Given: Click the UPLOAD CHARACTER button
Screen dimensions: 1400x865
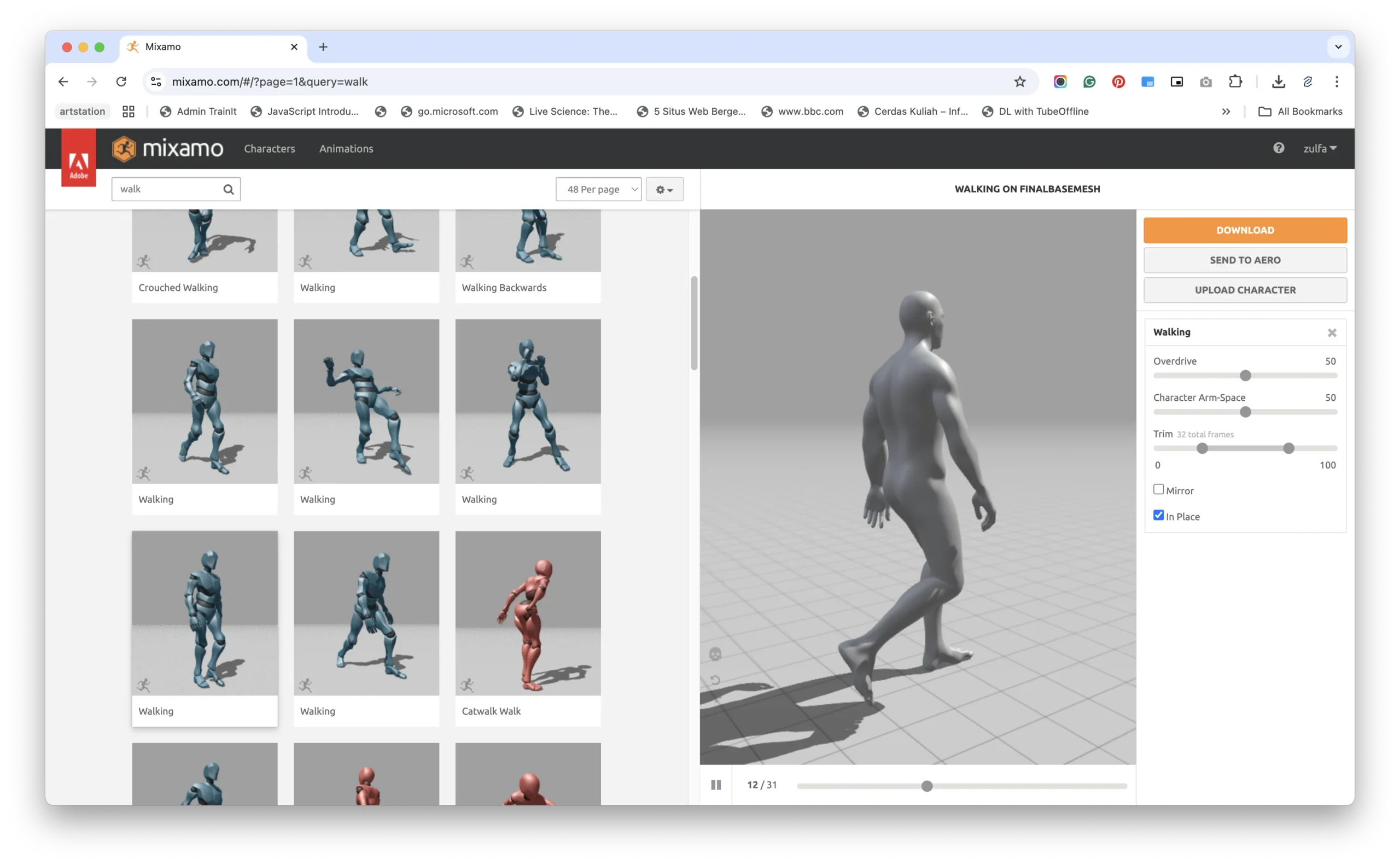Looking at the screenshot, I should click(1245, 290).
